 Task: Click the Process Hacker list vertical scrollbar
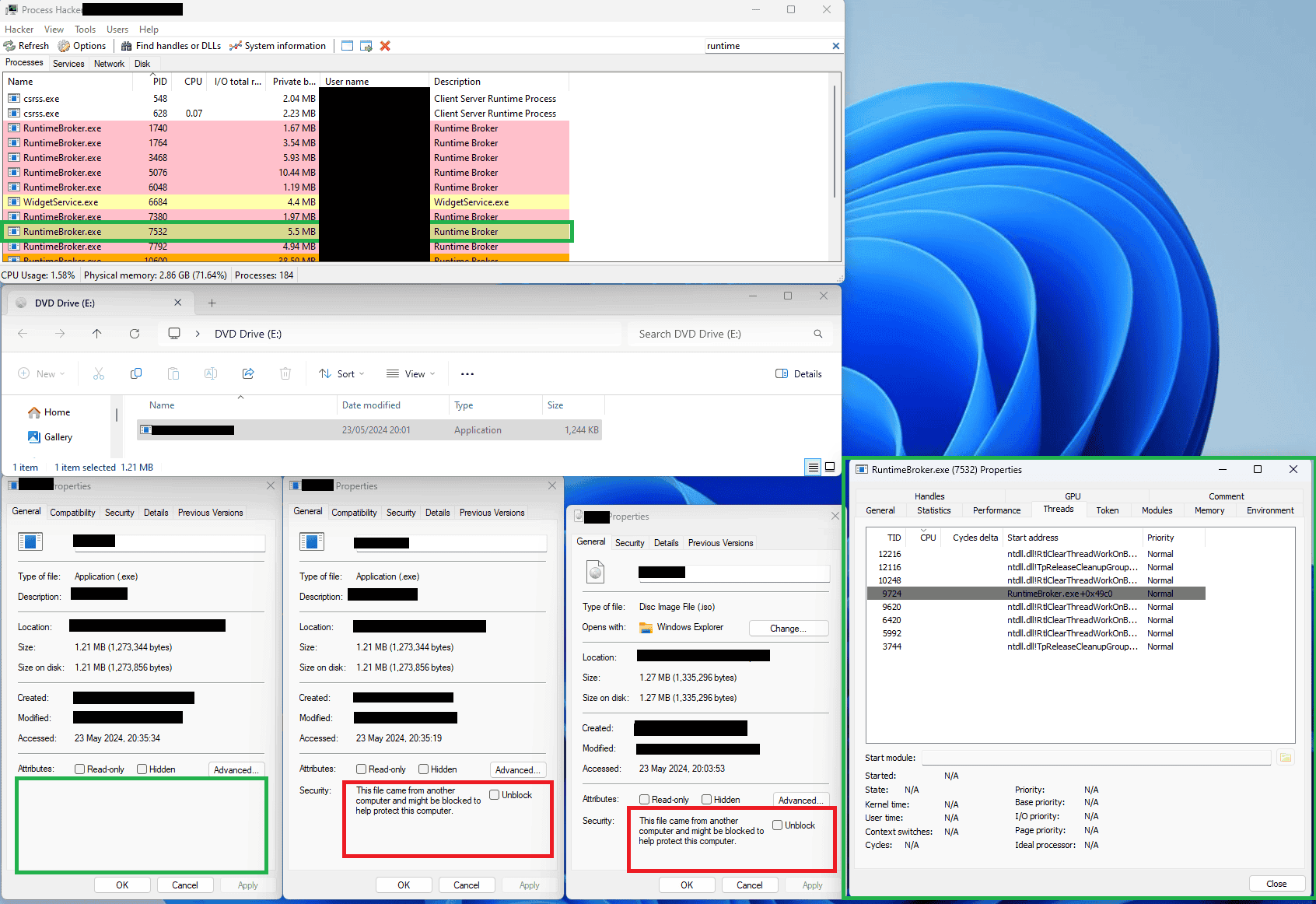click(x=835, y=140)
